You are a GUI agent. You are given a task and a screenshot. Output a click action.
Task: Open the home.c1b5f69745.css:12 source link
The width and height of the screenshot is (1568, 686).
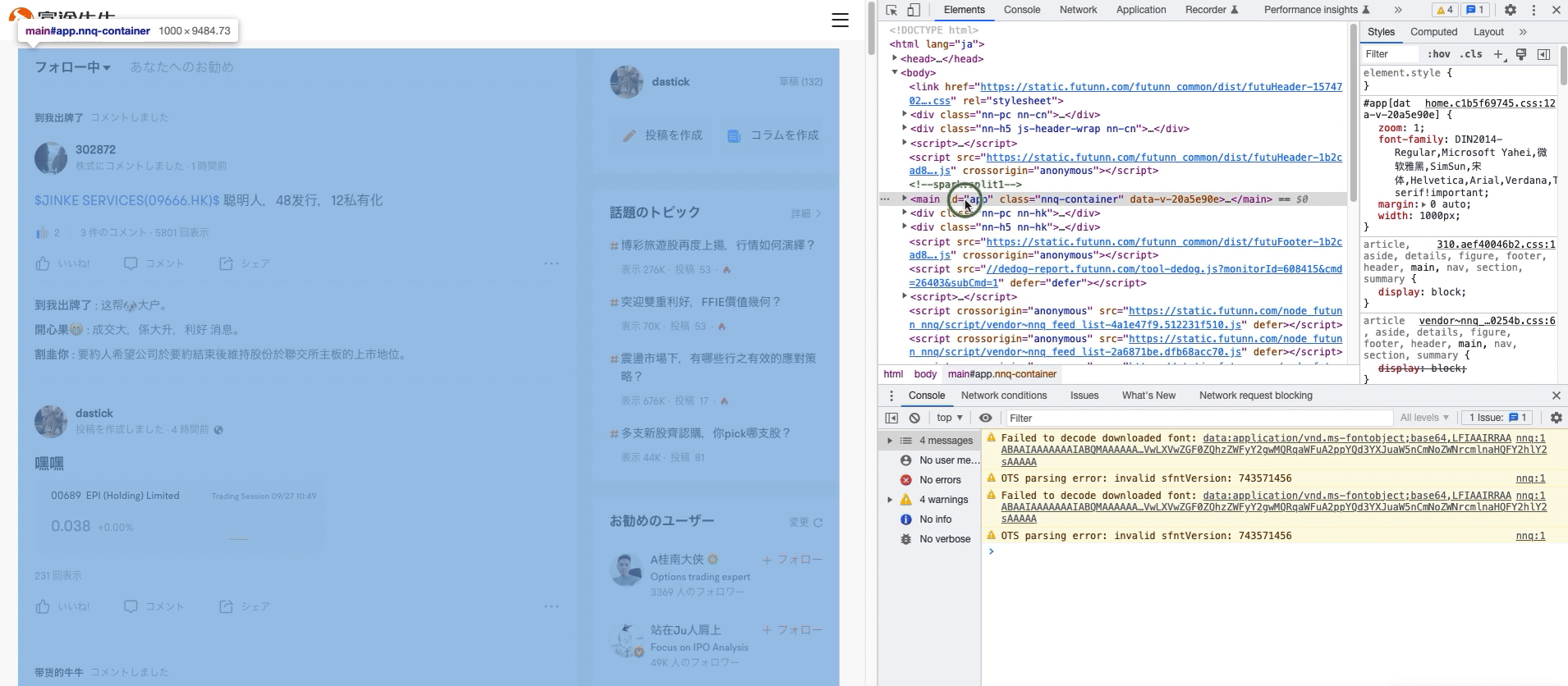(1490, 103)
